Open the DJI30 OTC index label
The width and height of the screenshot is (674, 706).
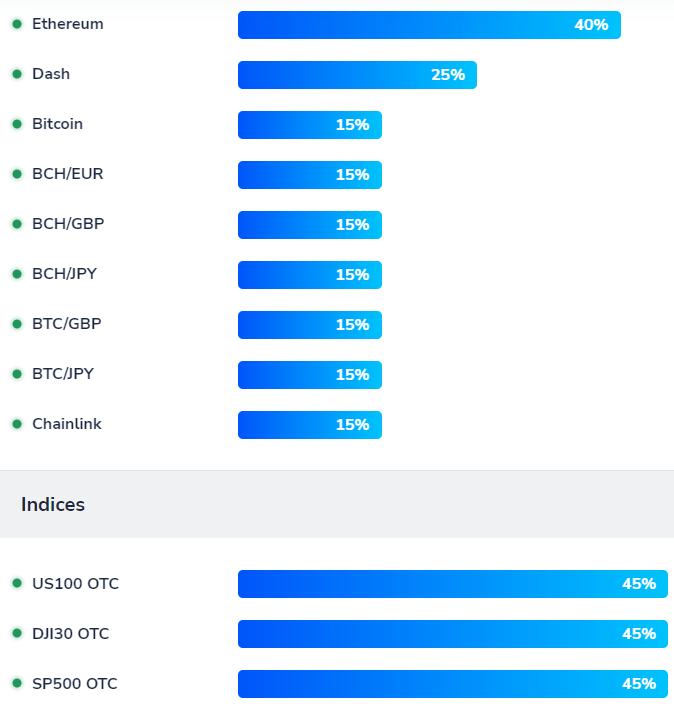[x=70, y=634]
